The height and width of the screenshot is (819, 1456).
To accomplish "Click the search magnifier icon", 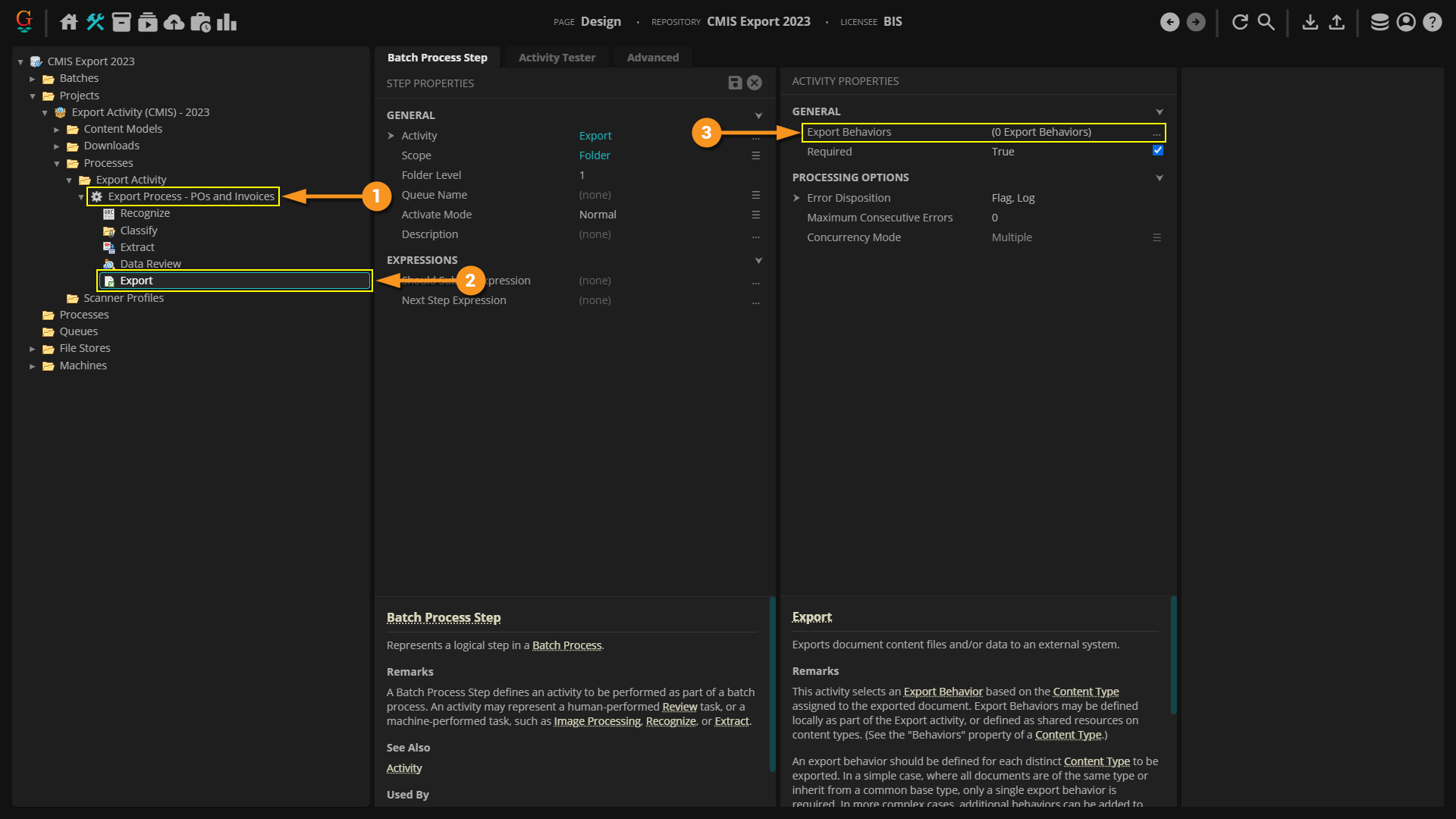I will click(x=1266, y=22).
